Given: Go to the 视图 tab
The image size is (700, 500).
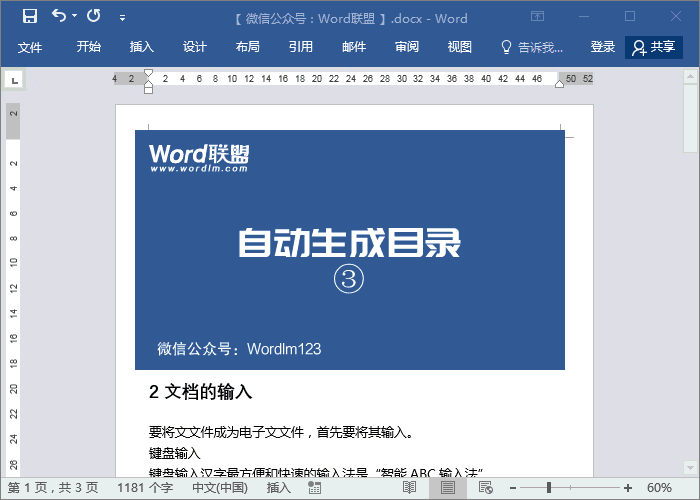Looking at the screenshot, I should click(x=460, y=46).
